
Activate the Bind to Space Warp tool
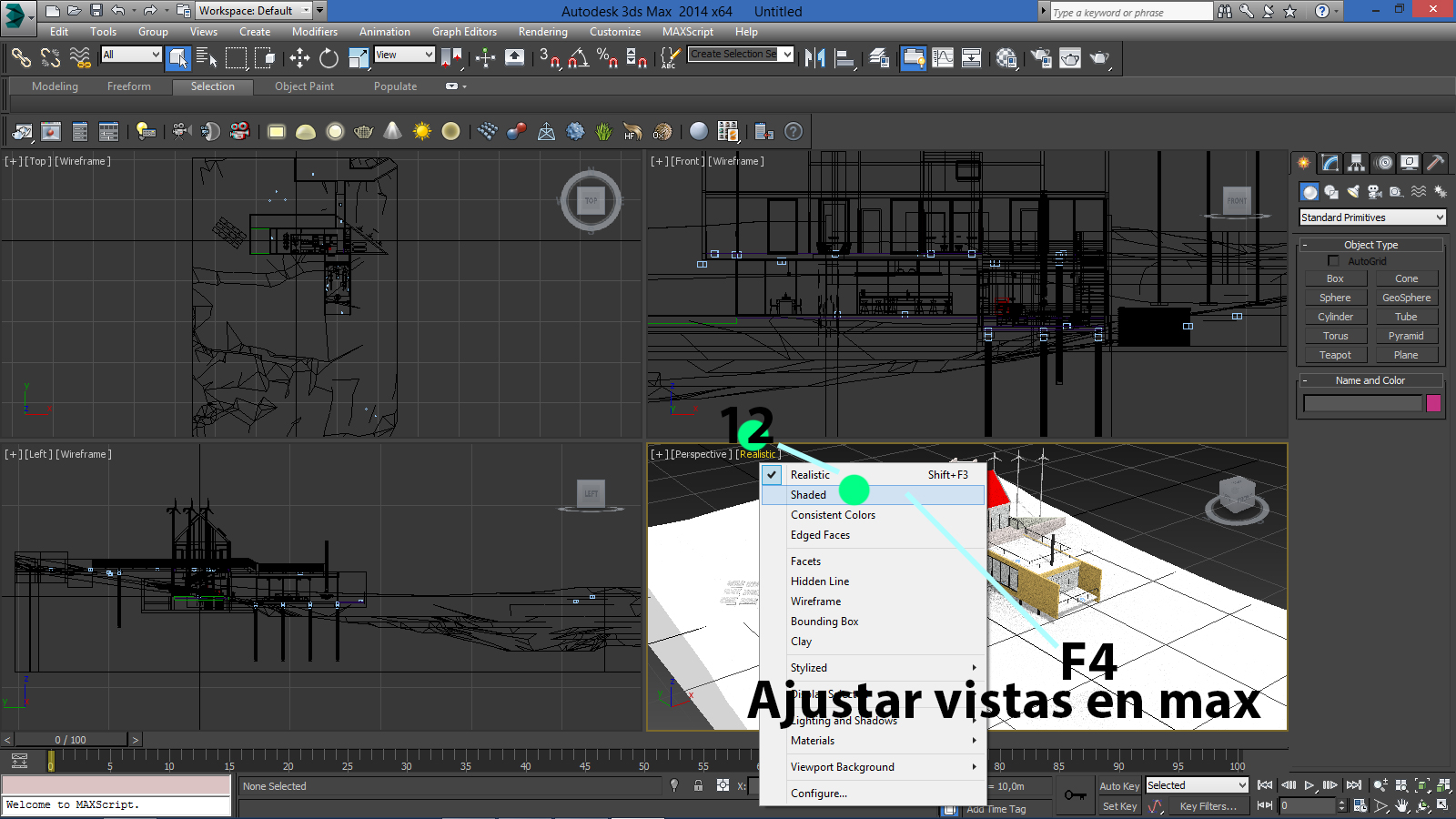pos(80,58)
